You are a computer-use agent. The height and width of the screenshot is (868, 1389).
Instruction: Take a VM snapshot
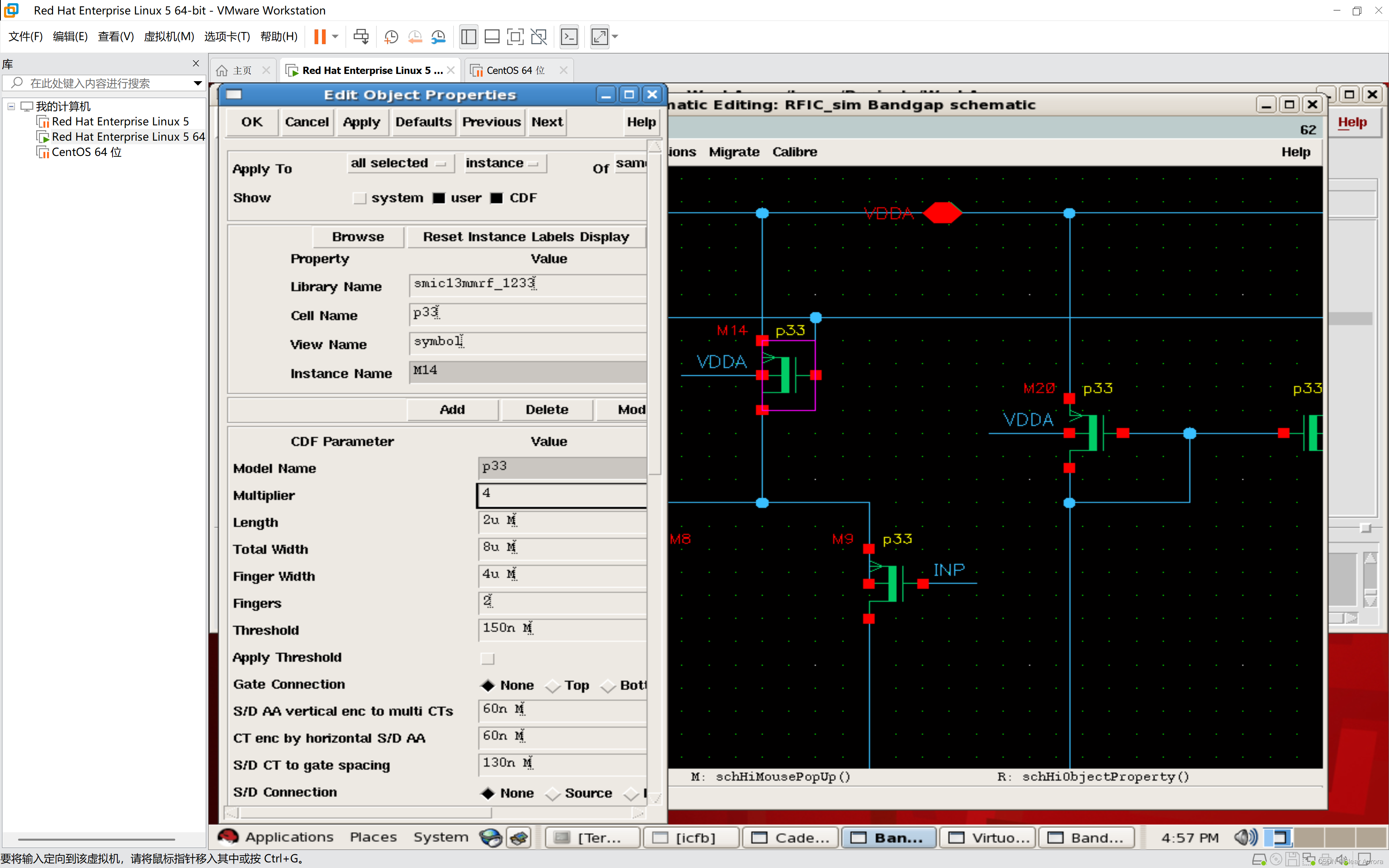[391, 37]
